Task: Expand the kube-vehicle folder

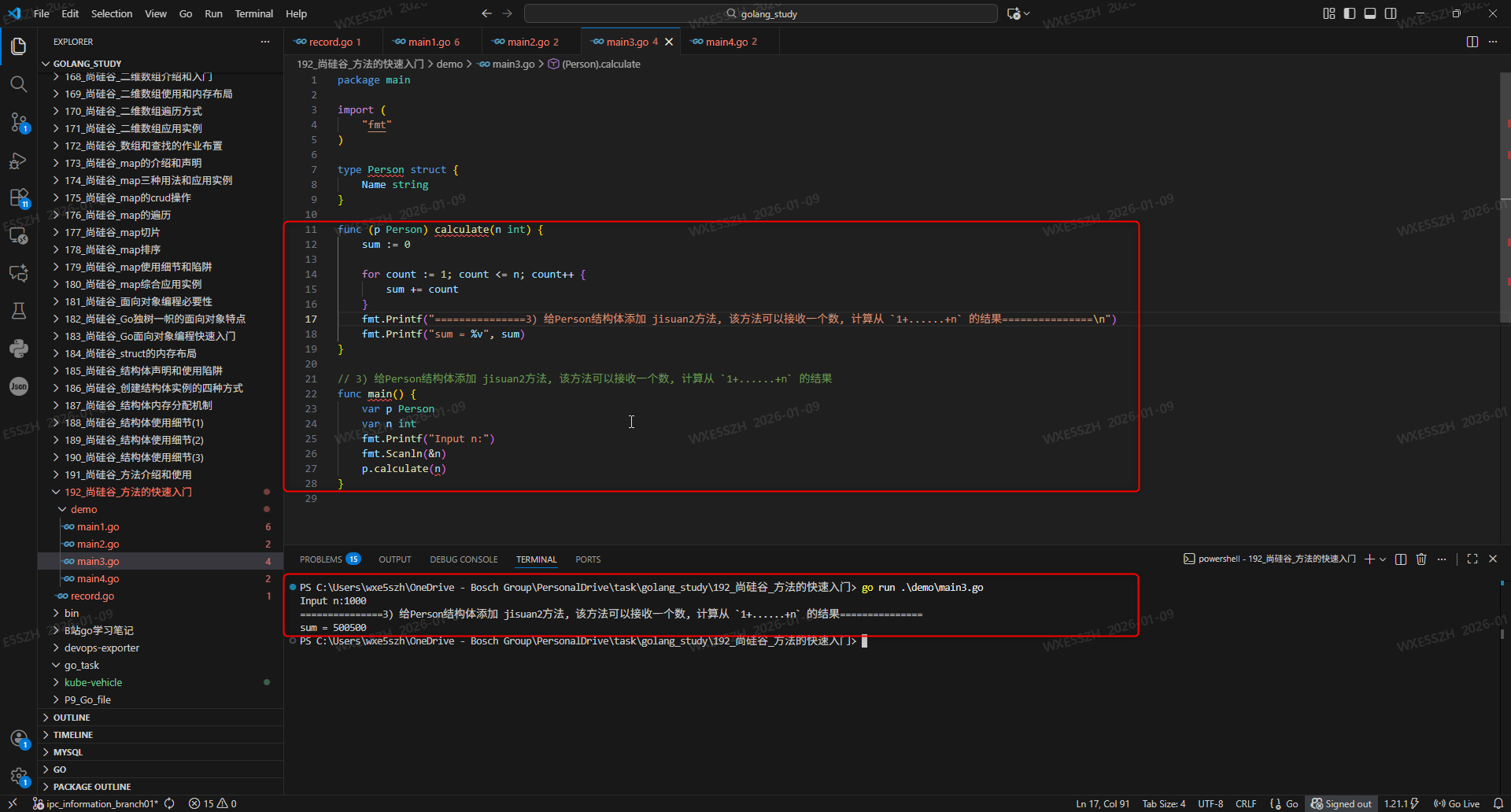Action: (x=161, y=682)
